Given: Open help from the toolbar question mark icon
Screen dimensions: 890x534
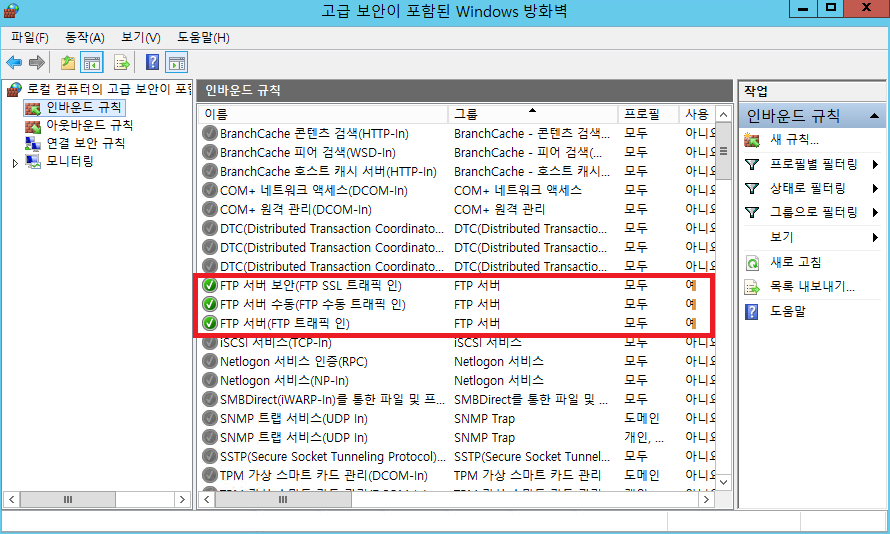Looking at the screenshot, I should coord(152,62).
